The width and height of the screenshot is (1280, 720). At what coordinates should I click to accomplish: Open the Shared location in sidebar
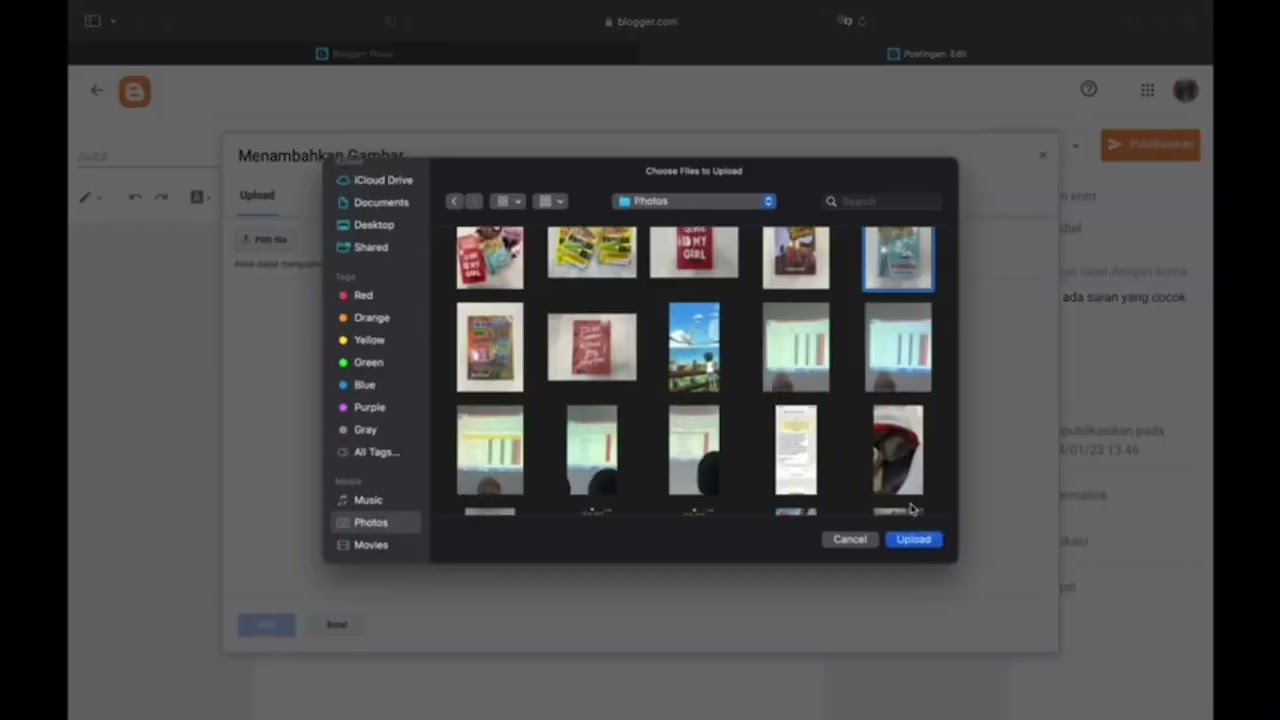(x=363, y=247)
